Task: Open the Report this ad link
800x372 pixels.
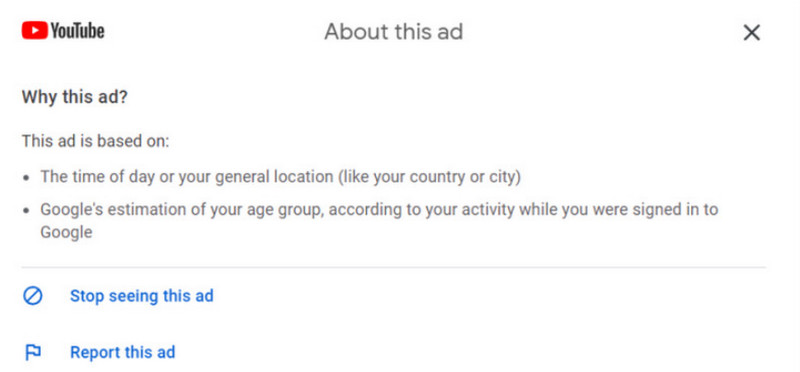Action: tap(122, 352)
